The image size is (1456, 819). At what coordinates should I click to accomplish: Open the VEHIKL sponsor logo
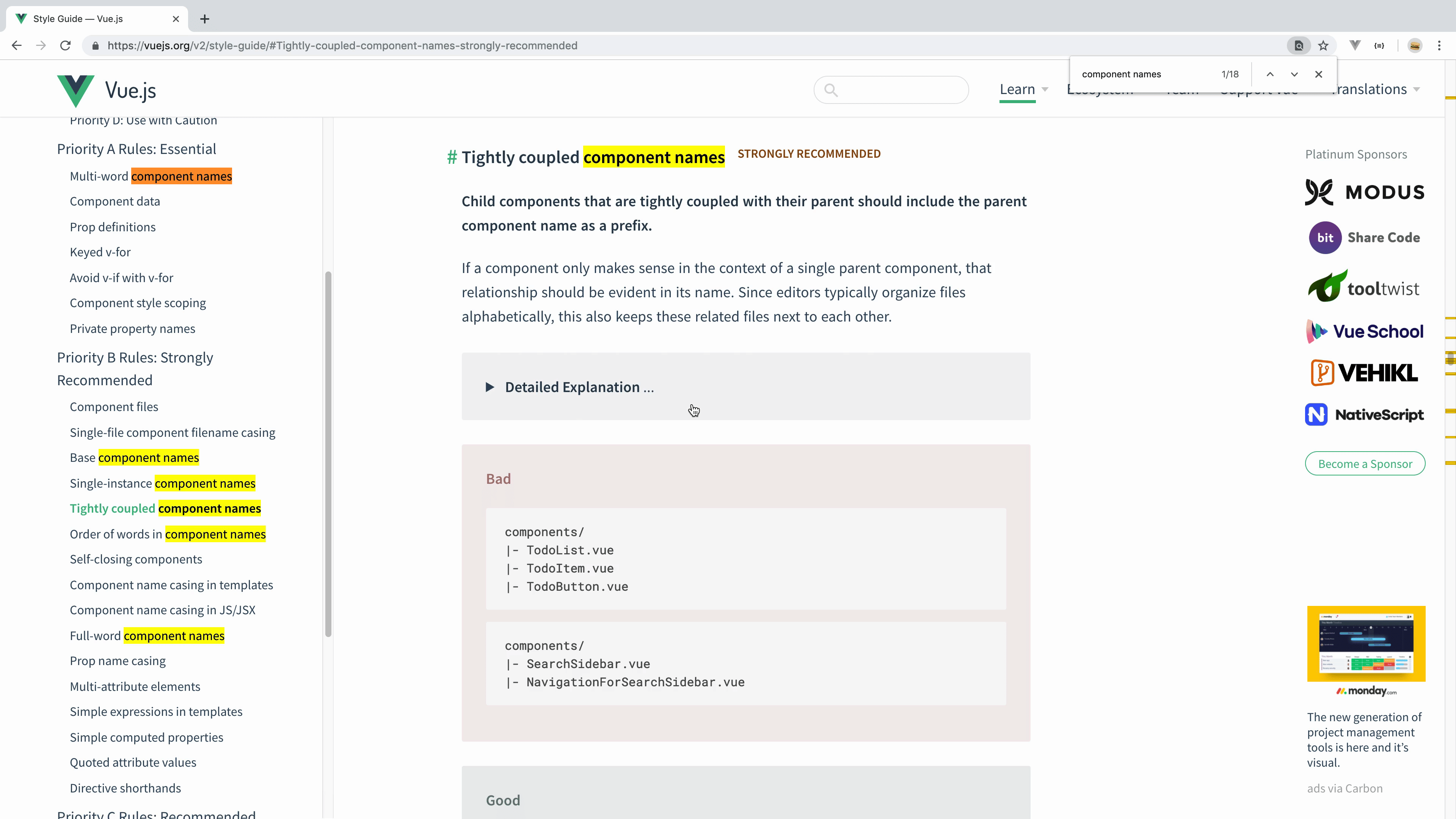1365,373
